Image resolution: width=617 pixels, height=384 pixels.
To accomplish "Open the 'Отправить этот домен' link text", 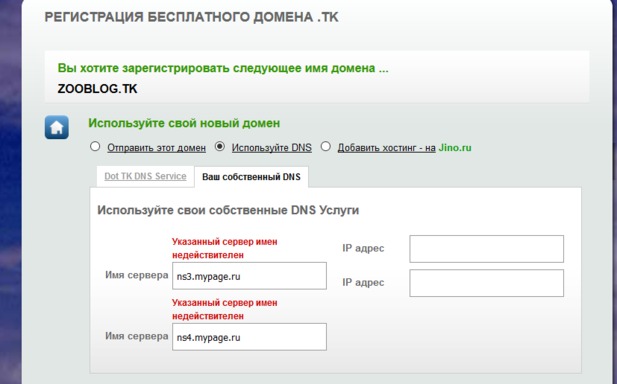I will click(156, 148).
